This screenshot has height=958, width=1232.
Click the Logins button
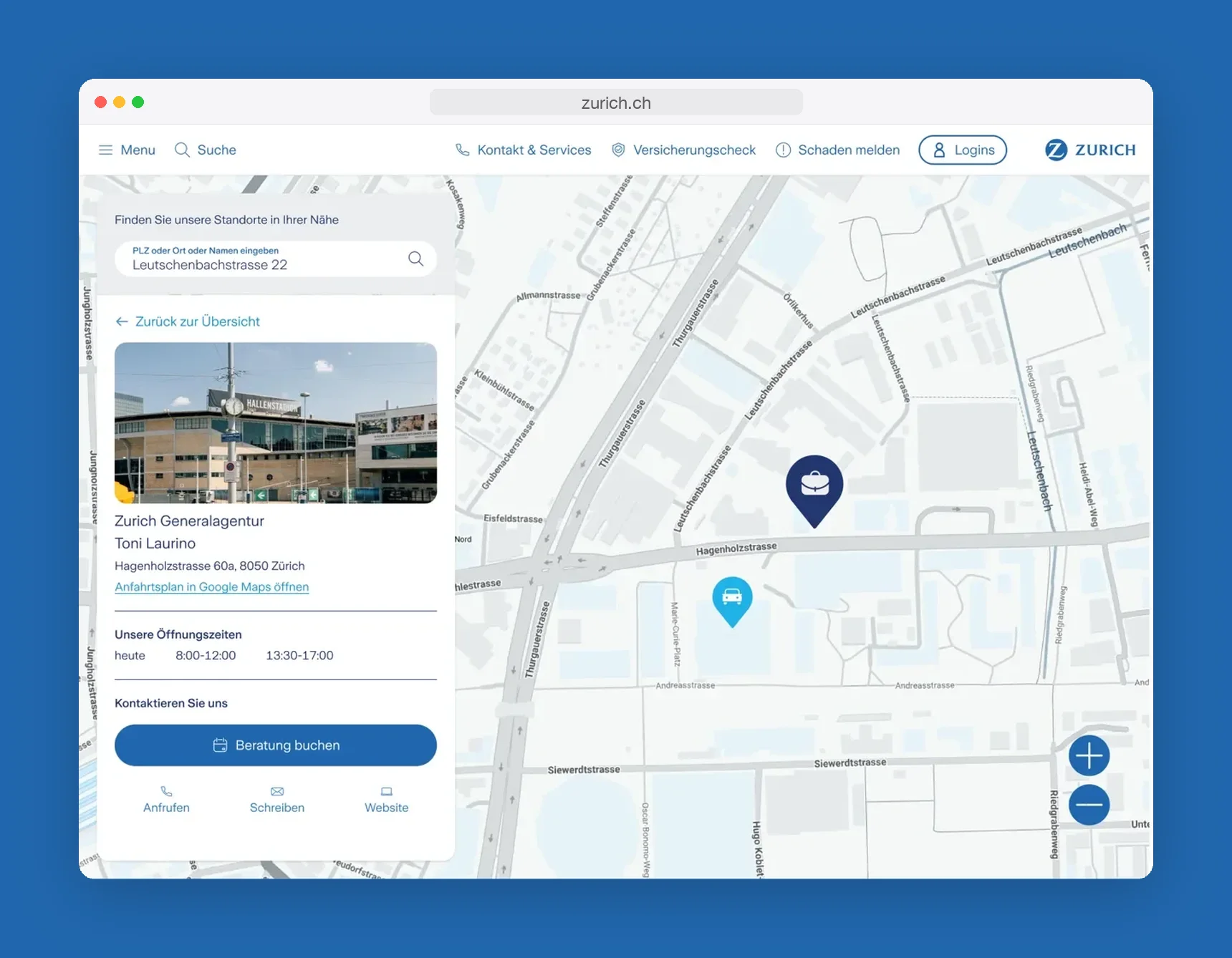(x=963, y=150)
